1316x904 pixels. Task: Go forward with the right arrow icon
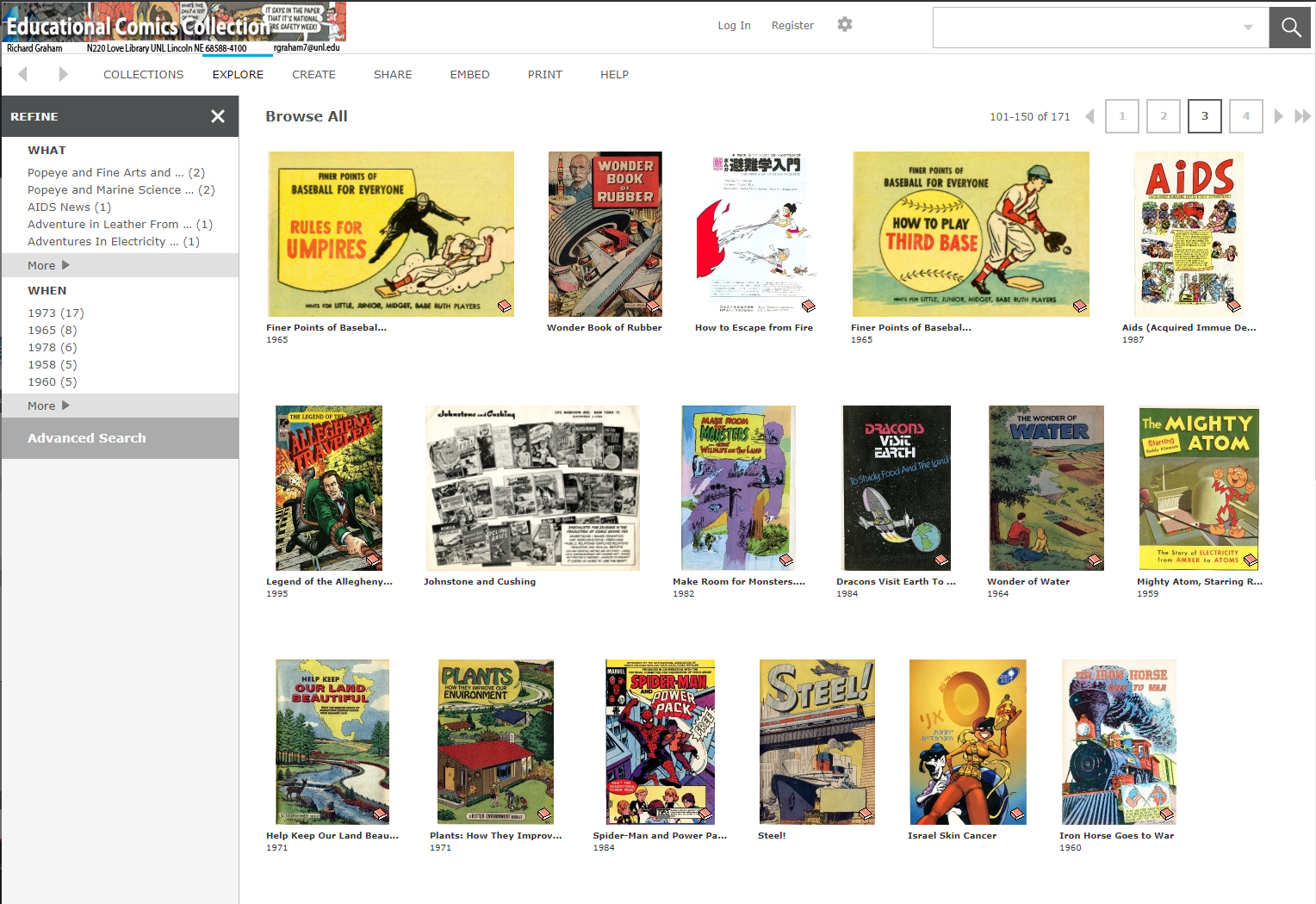coord(63,74)
